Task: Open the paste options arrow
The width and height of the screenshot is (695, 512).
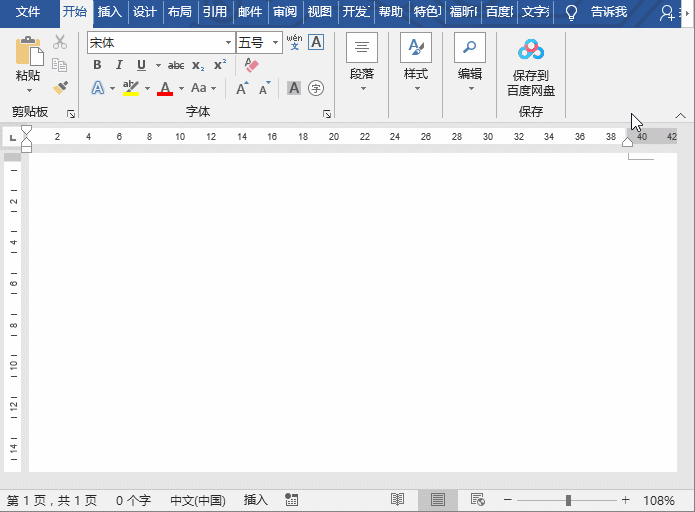Action: tap(29, 90)
